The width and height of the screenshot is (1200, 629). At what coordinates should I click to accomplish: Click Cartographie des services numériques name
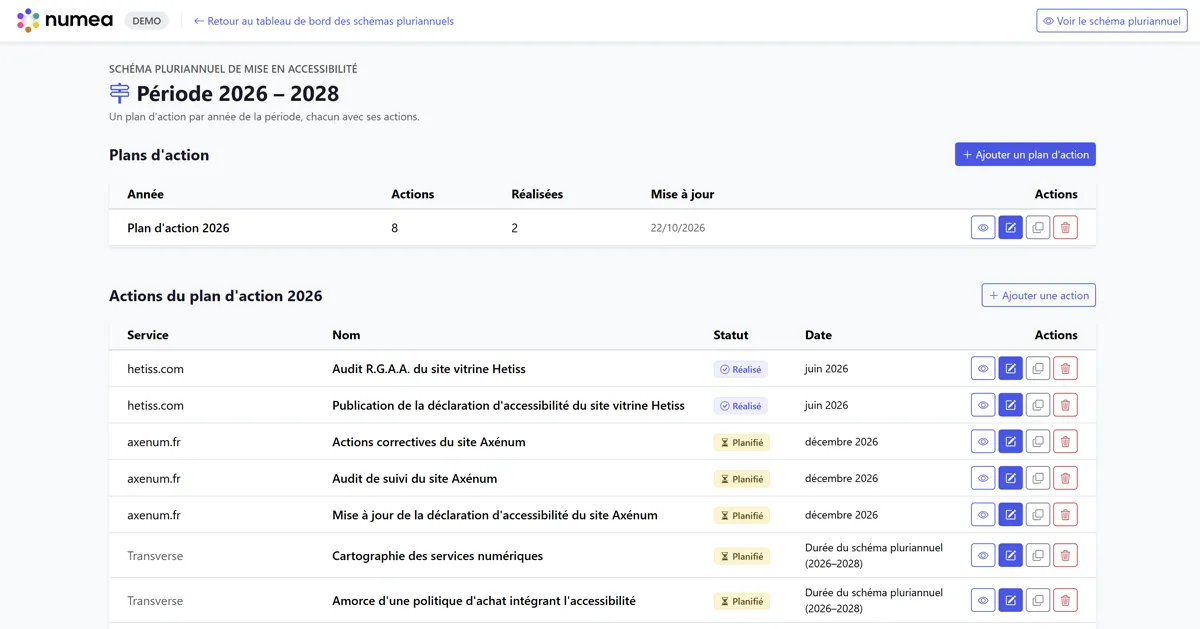click(x=437, y=556)
